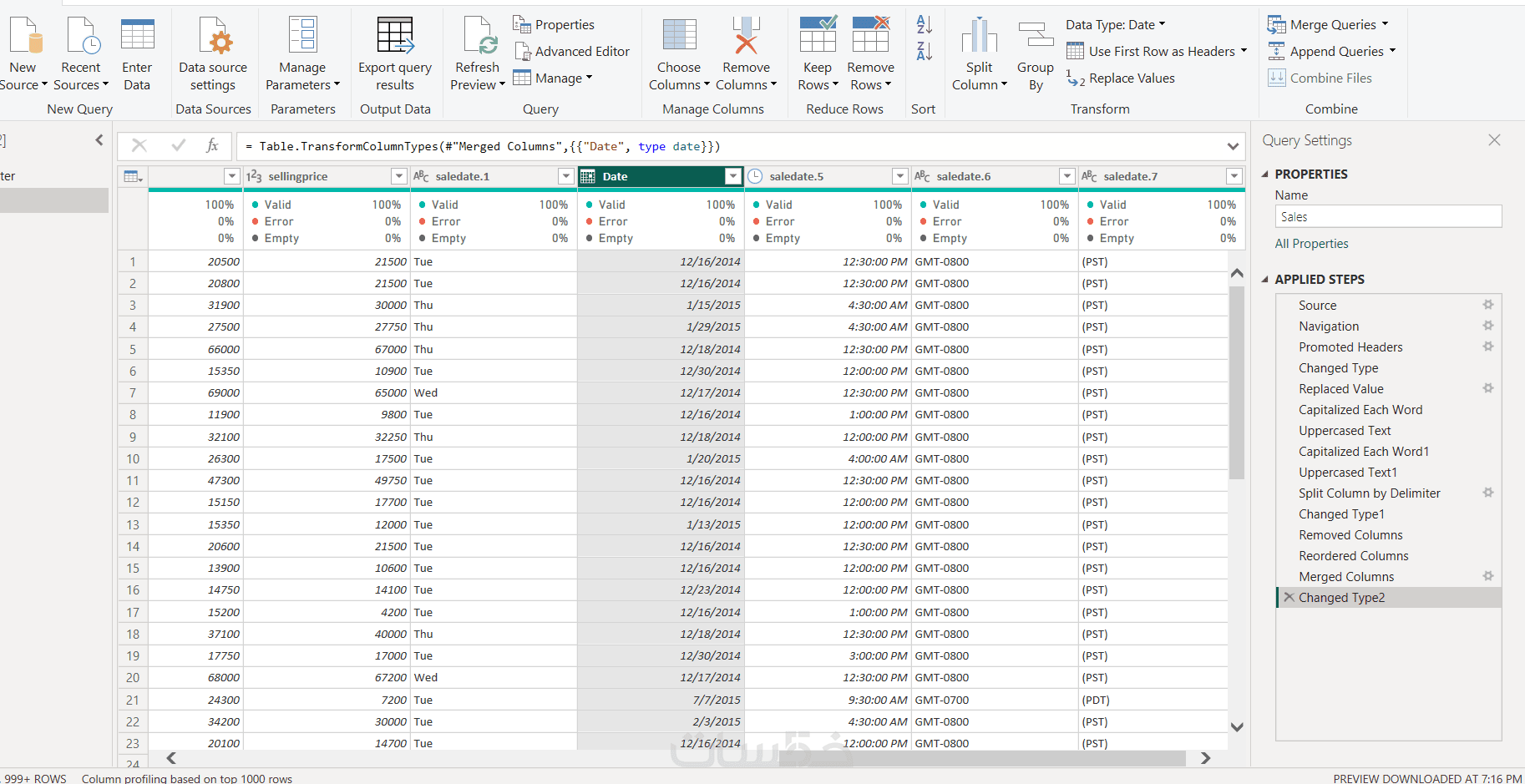The width and height of the screenshot is (1525, 784).
Task: Open the Data Type: Date dropdown
Action: pos(1115,25)
